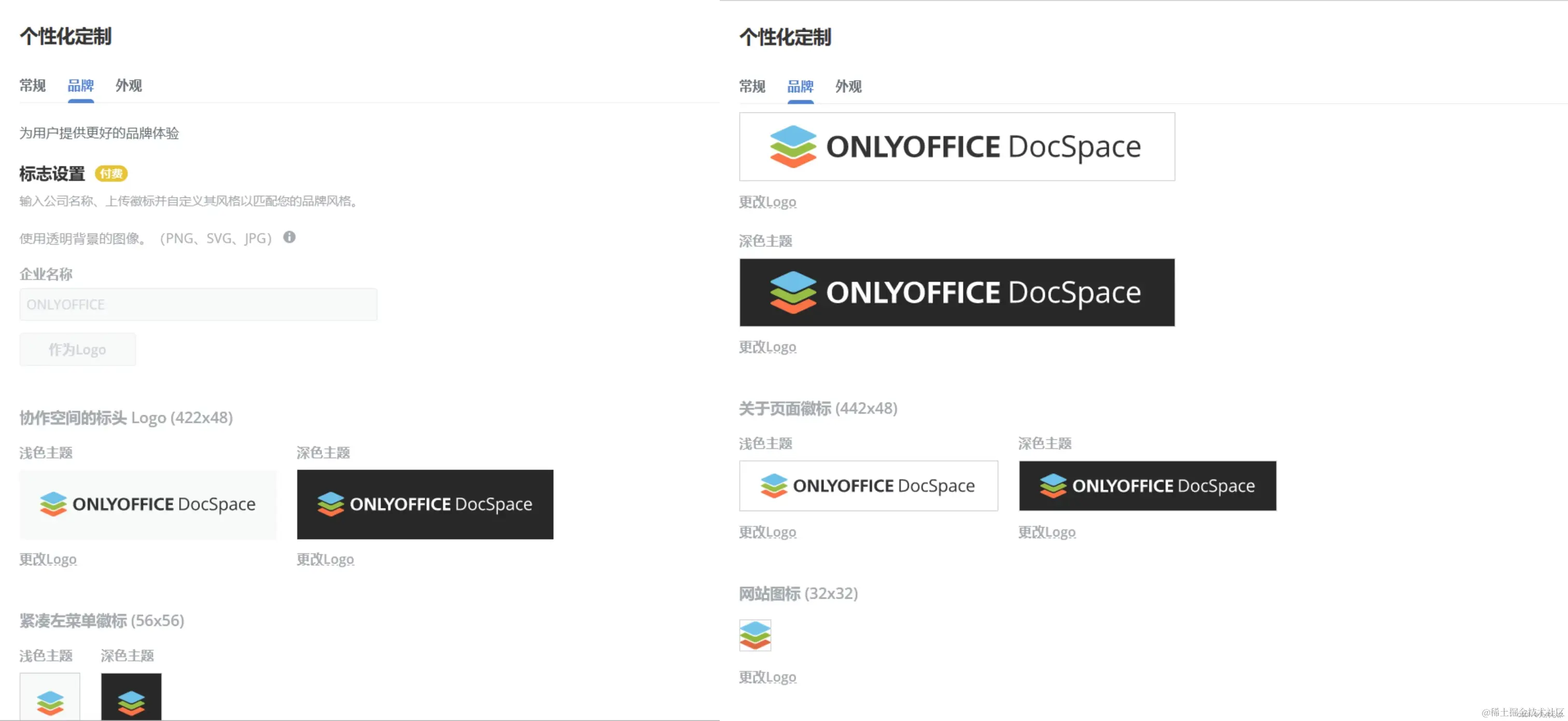Screen dimensions: 1568x721
Task: Click 更改Logo under light theme header logo
Action: (48, 559)
